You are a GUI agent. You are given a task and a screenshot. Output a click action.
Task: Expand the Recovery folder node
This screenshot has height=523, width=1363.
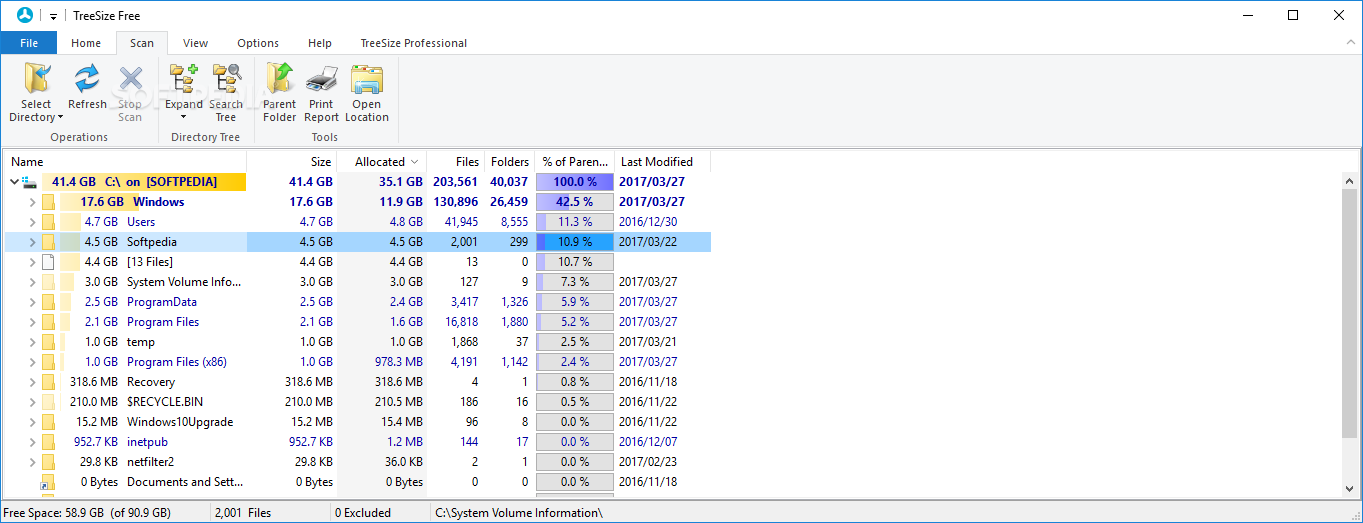tap(32, 382)
